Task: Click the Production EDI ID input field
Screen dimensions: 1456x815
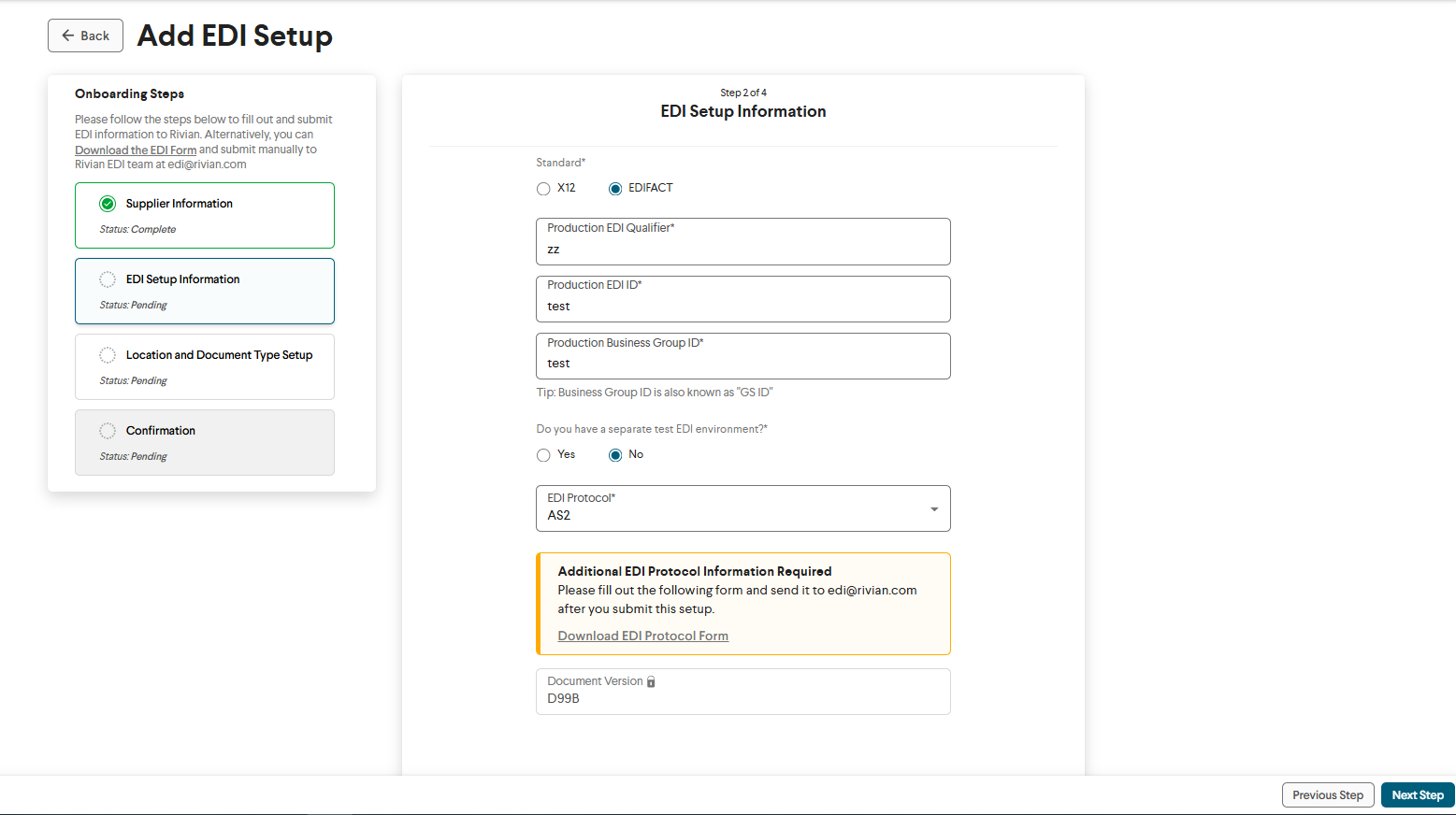Action: click(x=742, y=307)
